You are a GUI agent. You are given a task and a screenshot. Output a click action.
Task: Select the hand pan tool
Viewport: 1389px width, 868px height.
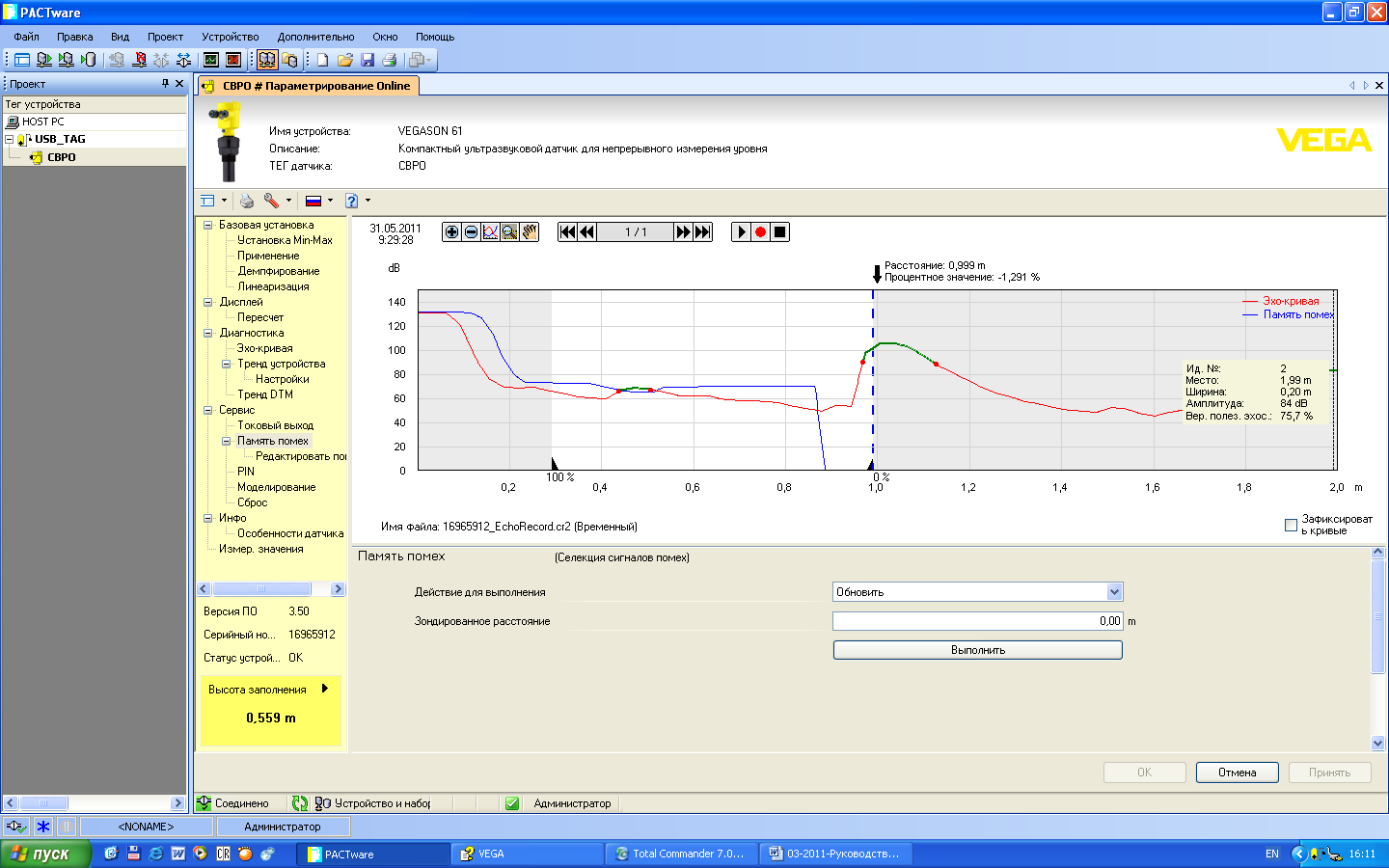[529, 231]
